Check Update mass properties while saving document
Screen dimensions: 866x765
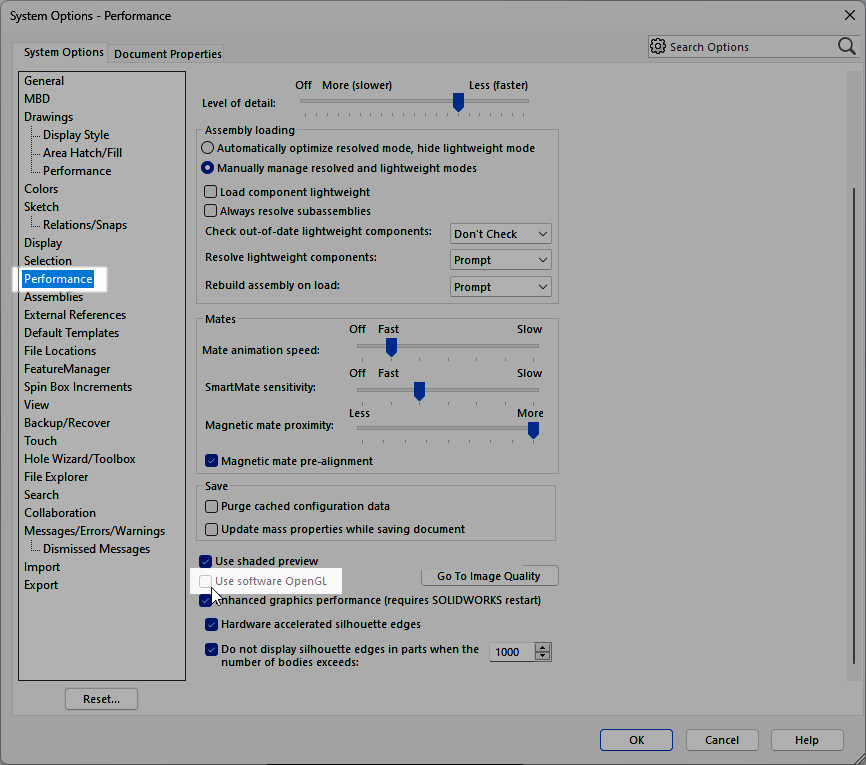tap(211, 529)
